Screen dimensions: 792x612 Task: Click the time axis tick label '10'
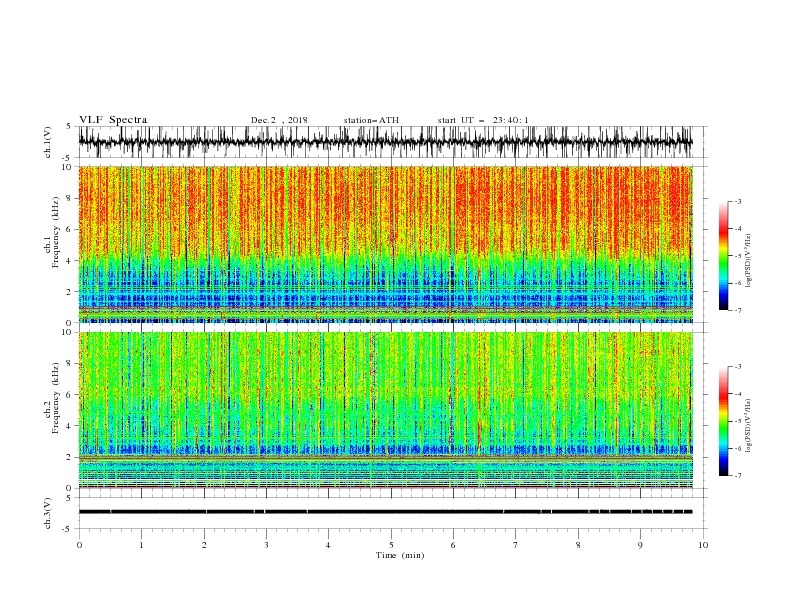pos(703,545)
